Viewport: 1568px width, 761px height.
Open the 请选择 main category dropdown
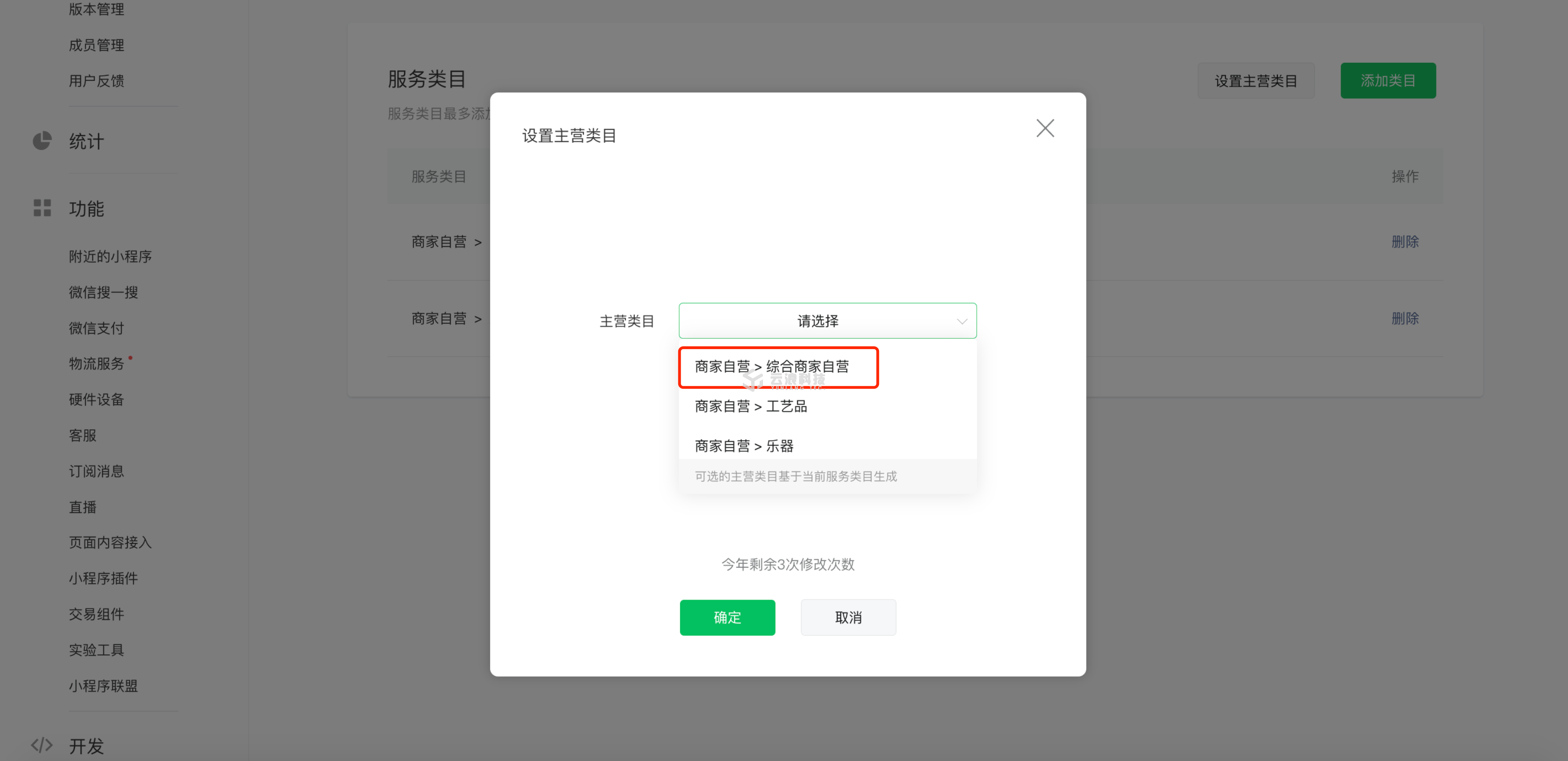pyautogui.click(x=818, y=321)
